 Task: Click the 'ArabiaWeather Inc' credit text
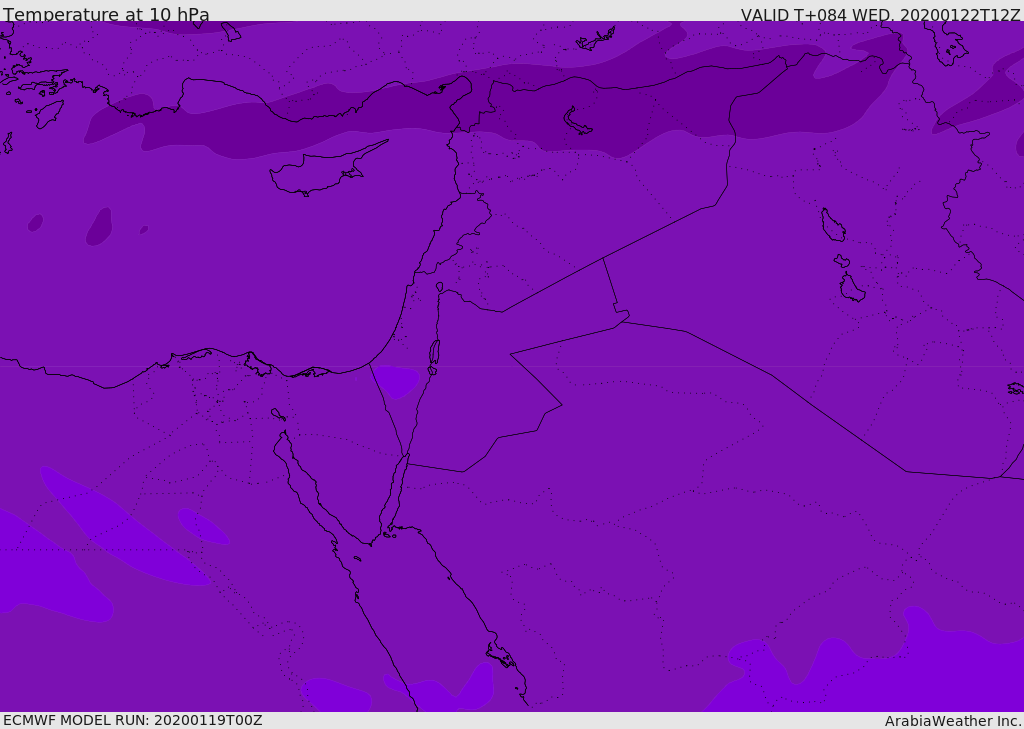pos(952,721)
